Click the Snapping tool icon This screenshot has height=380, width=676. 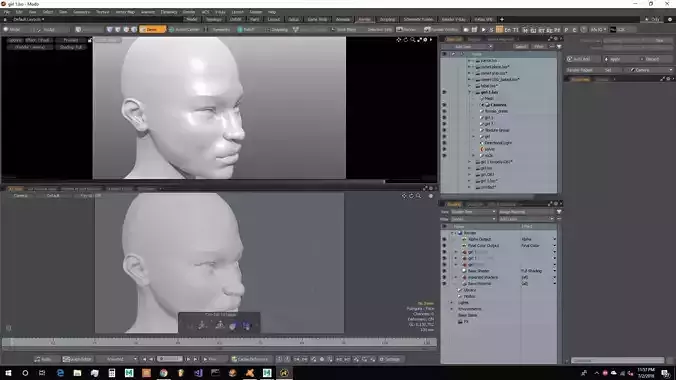pyautogui.click(x=267, y=29)
